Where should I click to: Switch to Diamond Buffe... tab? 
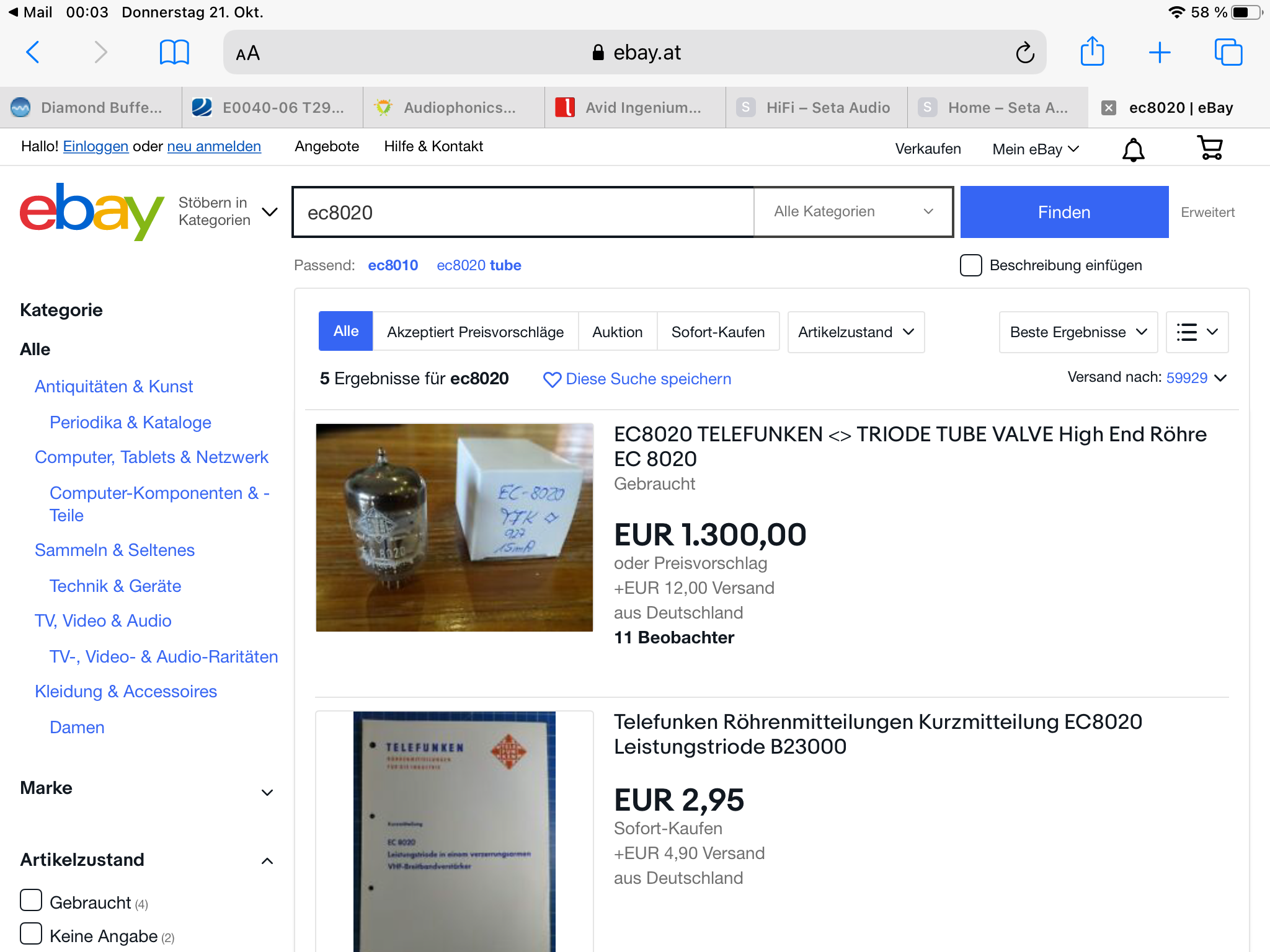coord(91,108)
